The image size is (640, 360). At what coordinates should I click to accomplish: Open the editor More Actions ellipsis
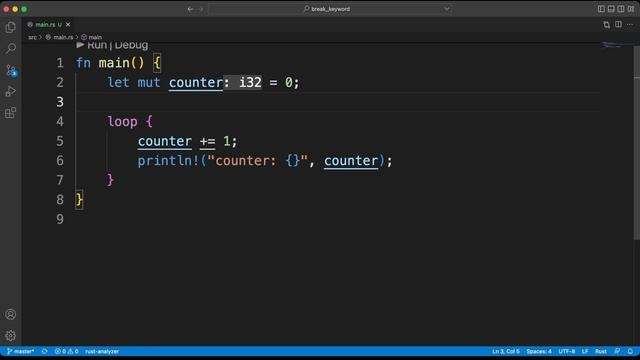point(630,24)
